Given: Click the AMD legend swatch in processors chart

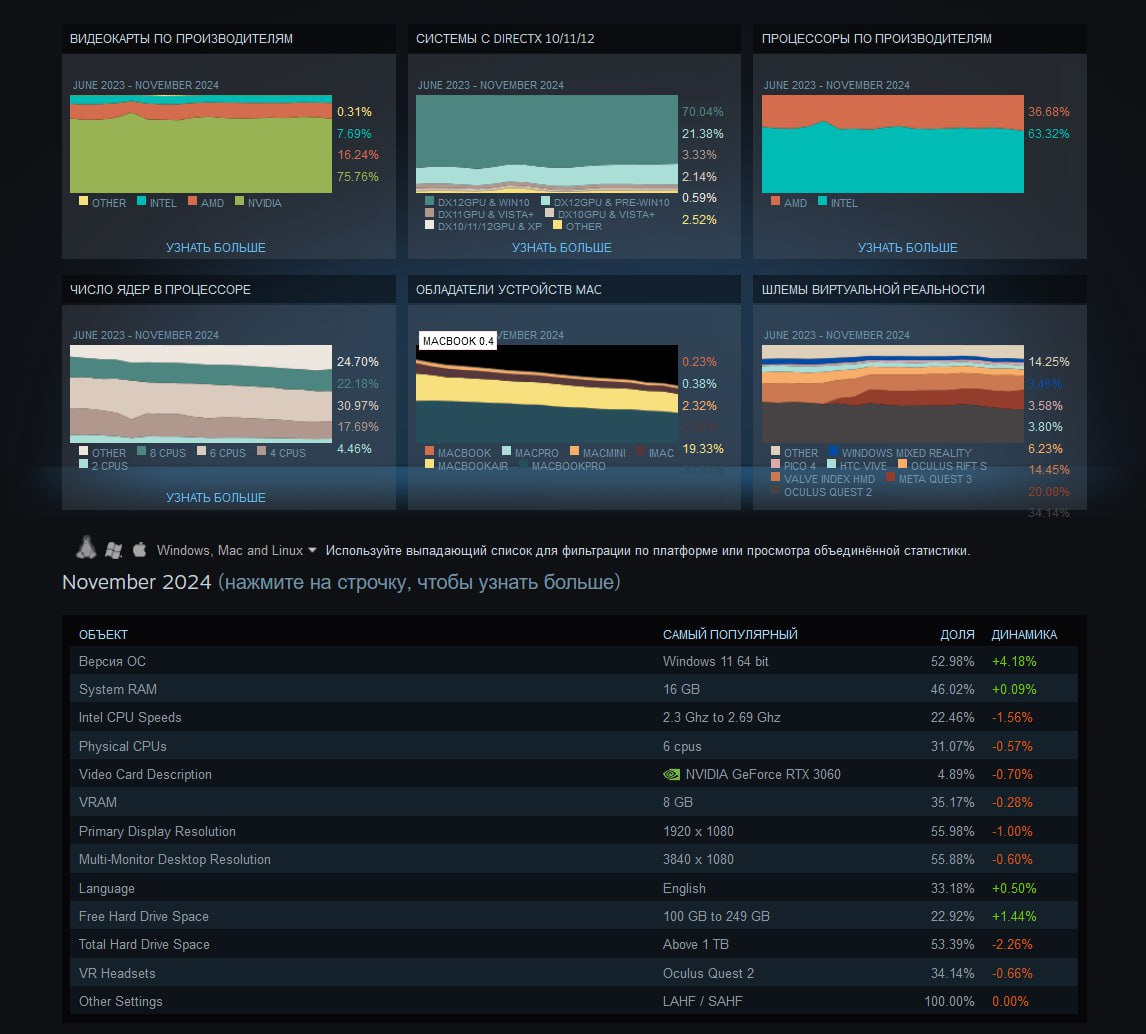Looking at the screenshot, I should click(x=775, y=201).
